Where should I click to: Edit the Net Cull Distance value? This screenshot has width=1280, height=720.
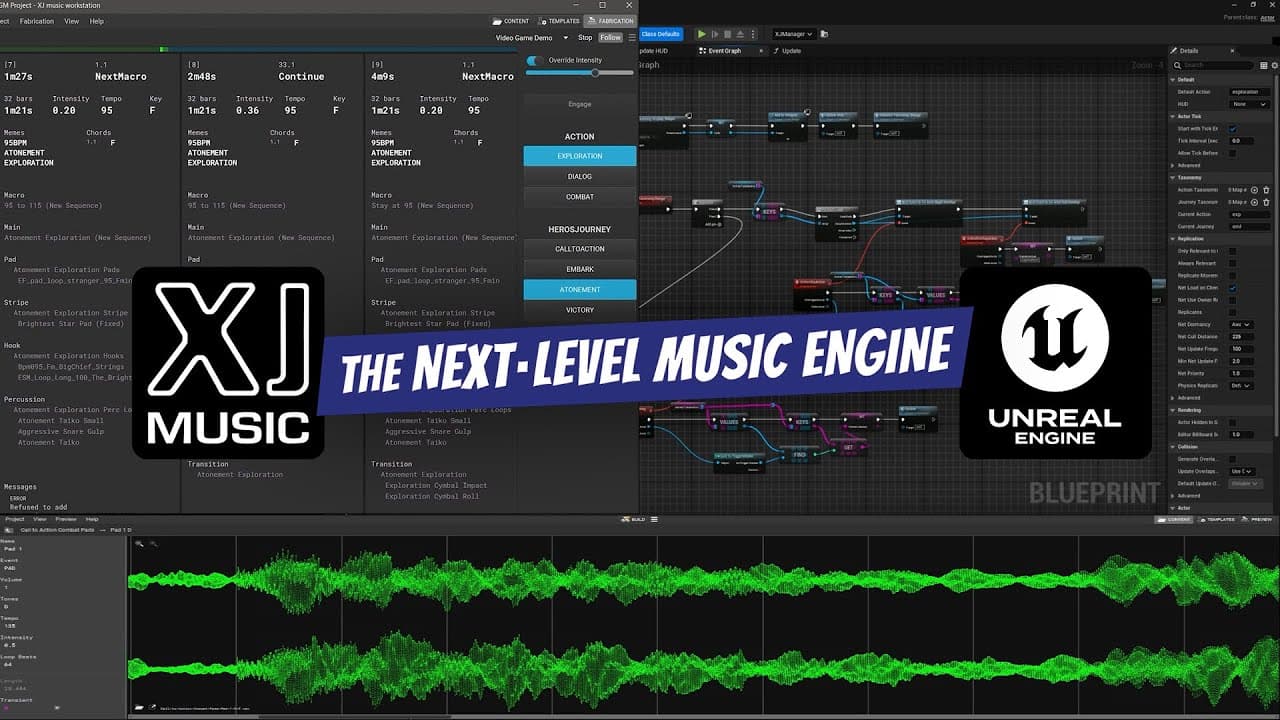coord(1242,337)
